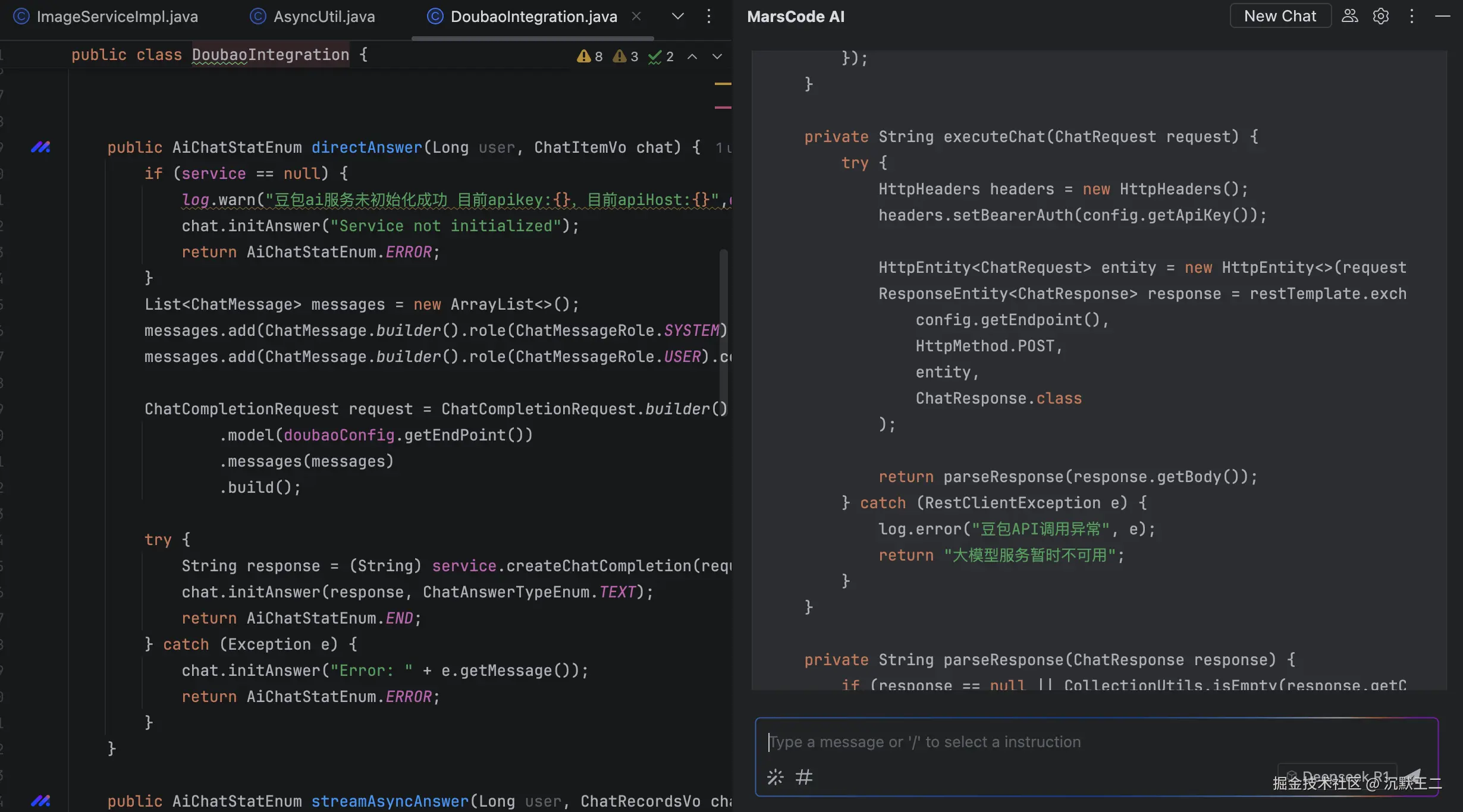Screen dimensions: 1463x812
Task: Close the DoubaoIntegration.java tab
Action: tap(636, 16)
